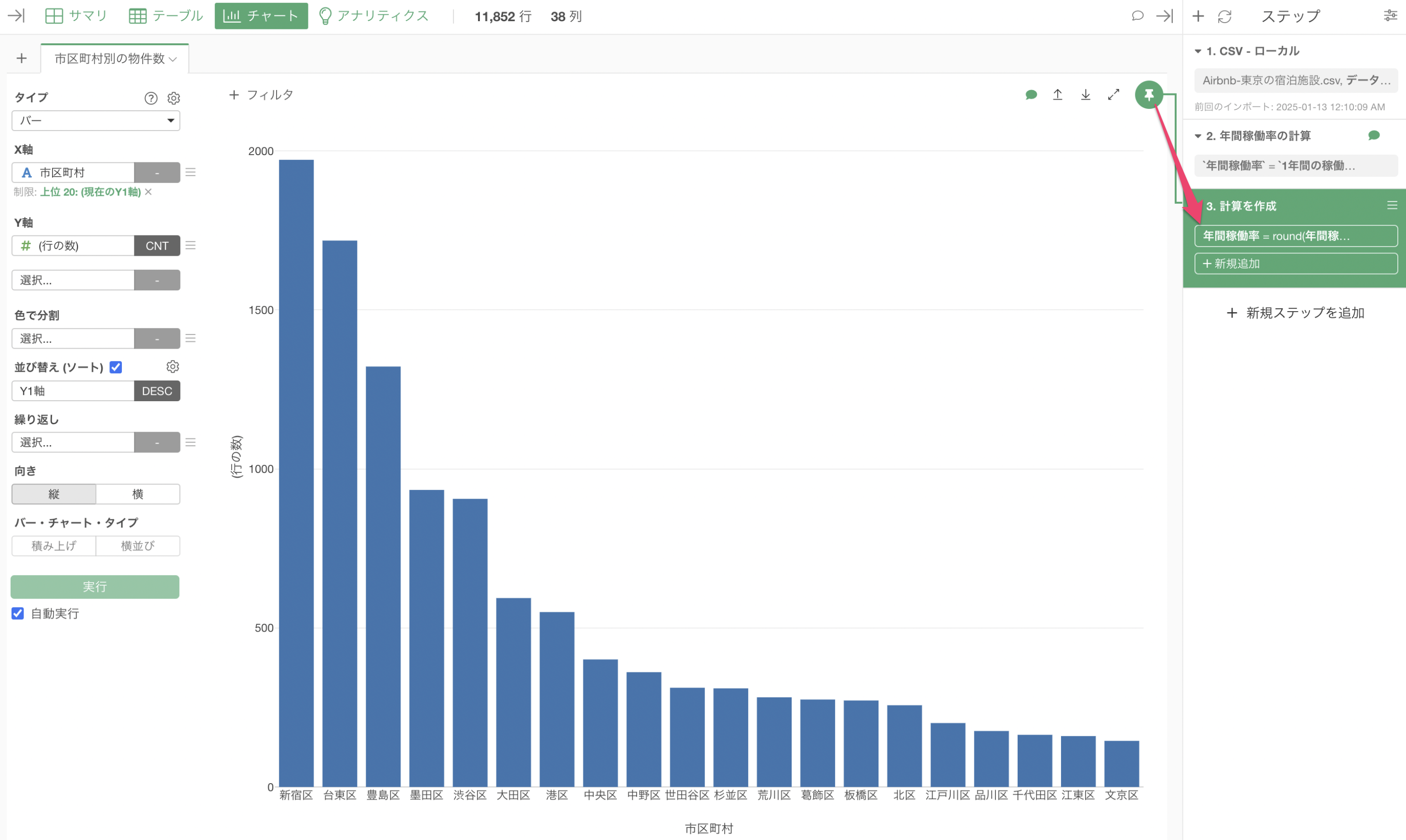Image resolution: width=1406 pixels, height=840 pixels.
Task: Click the chart download arrow icon
Action: tap(1086, 94)
